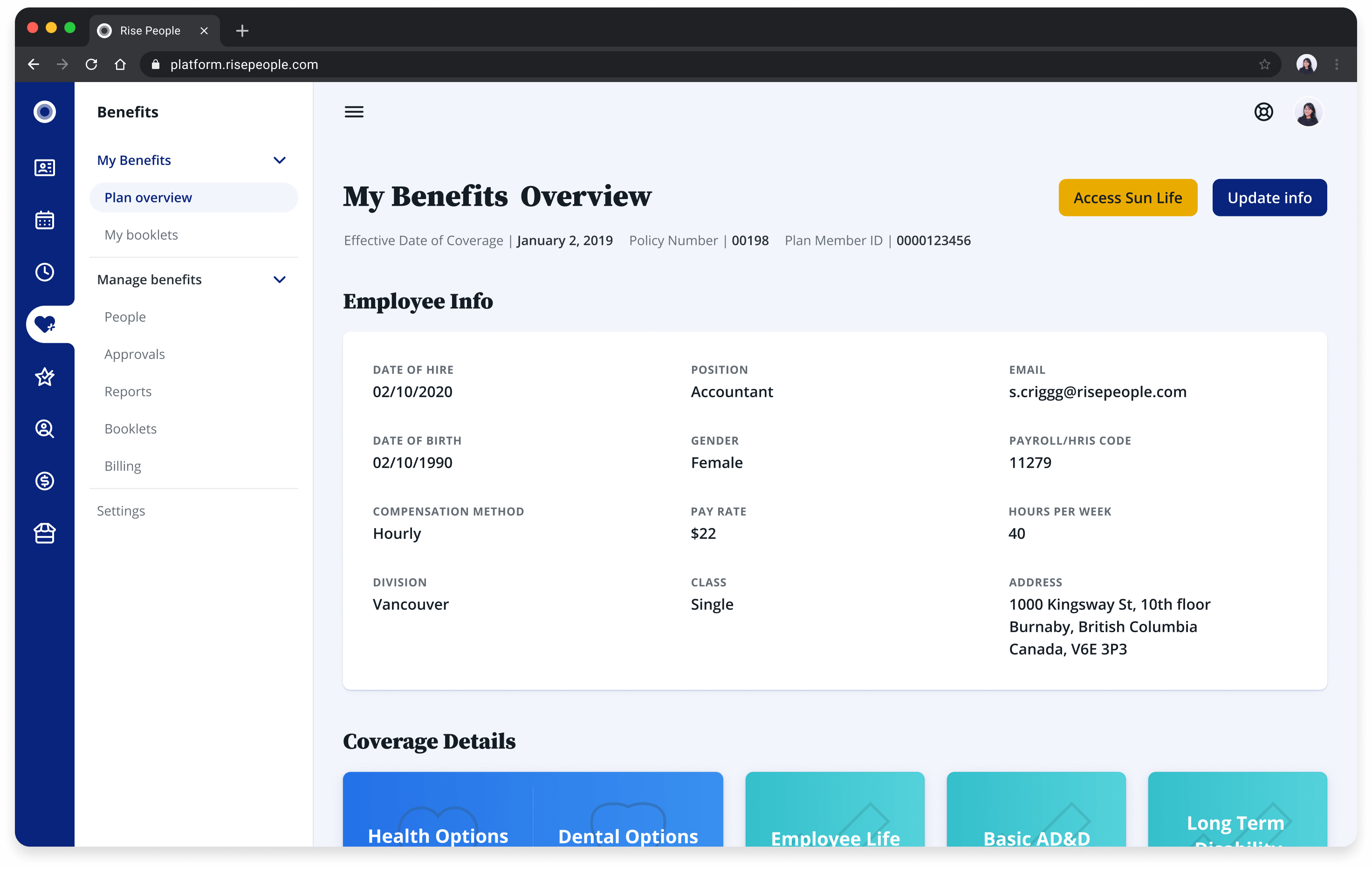Click the Class value Single
Image resolution: width=1372 pixels, height=869 pixels.
(712, 604)
